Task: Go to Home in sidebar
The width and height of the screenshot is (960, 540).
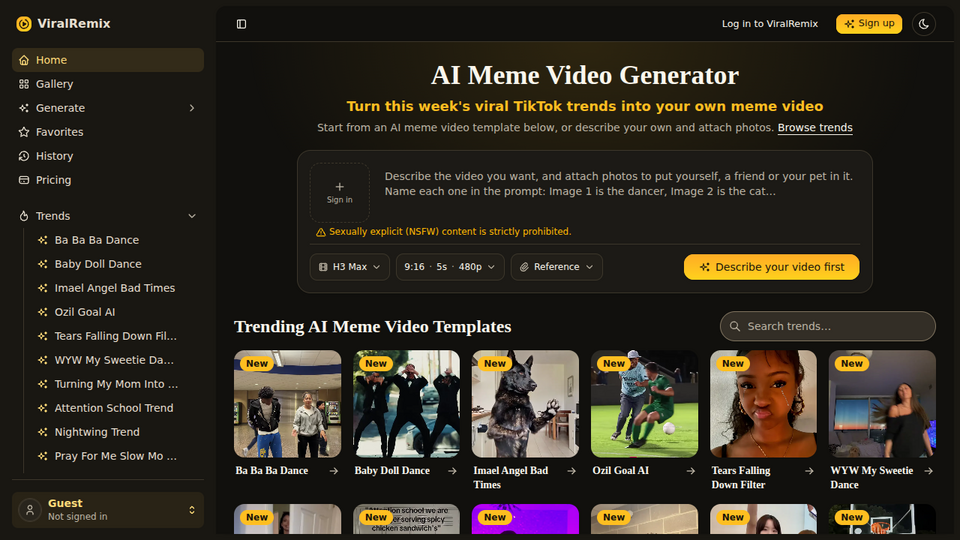Action: point(108,60)
